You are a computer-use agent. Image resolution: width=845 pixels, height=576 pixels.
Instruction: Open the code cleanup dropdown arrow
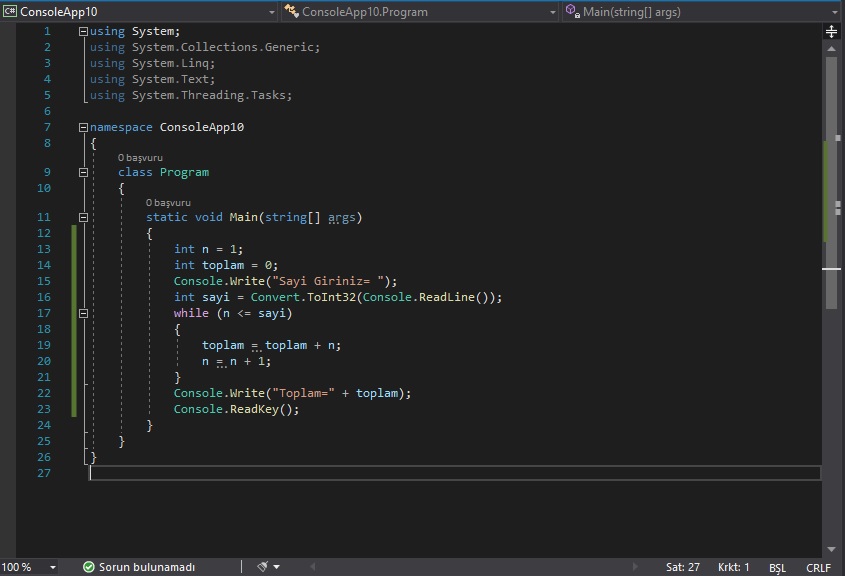[276, 567]
